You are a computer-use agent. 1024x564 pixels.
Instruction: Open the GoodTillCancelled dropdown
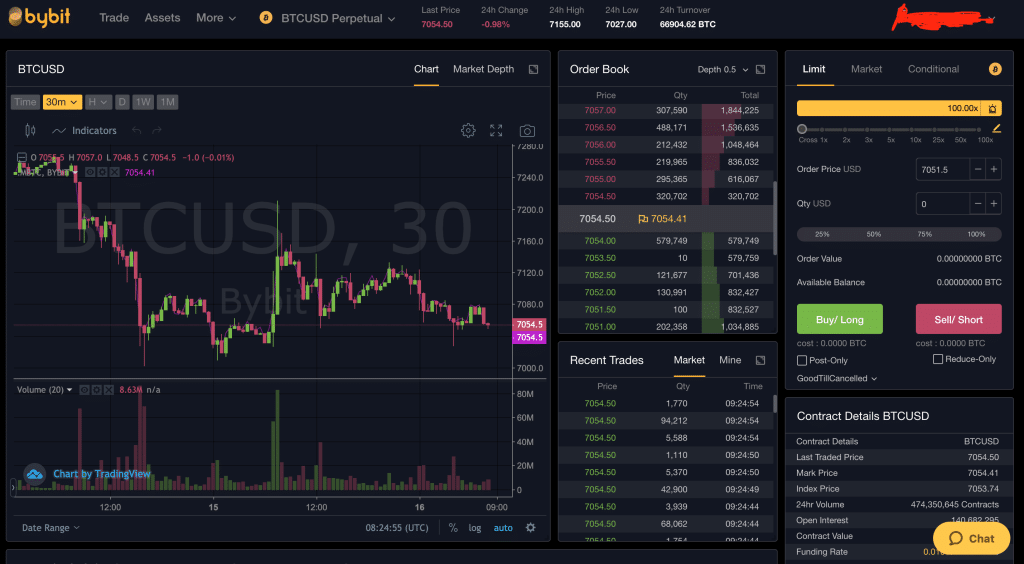pyautogui.click(x=837, y=379)
